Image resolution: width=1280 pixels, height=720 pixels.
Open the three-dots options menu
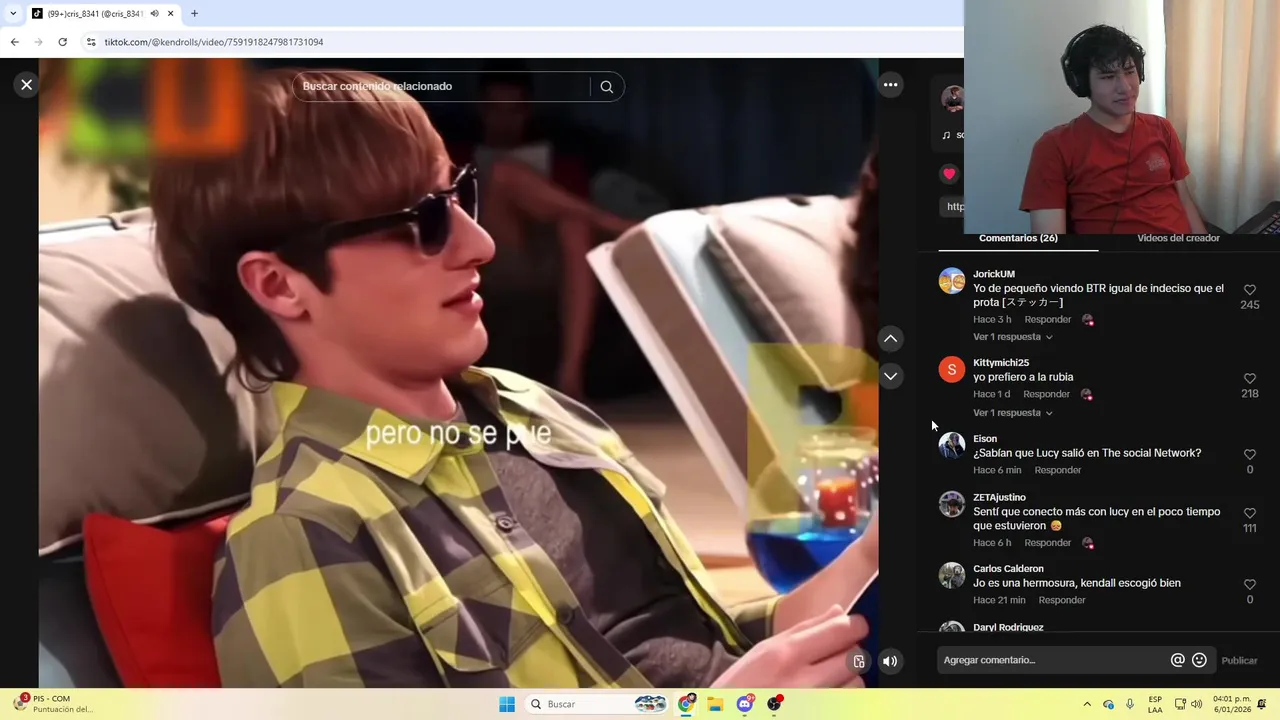pos(890,85)
